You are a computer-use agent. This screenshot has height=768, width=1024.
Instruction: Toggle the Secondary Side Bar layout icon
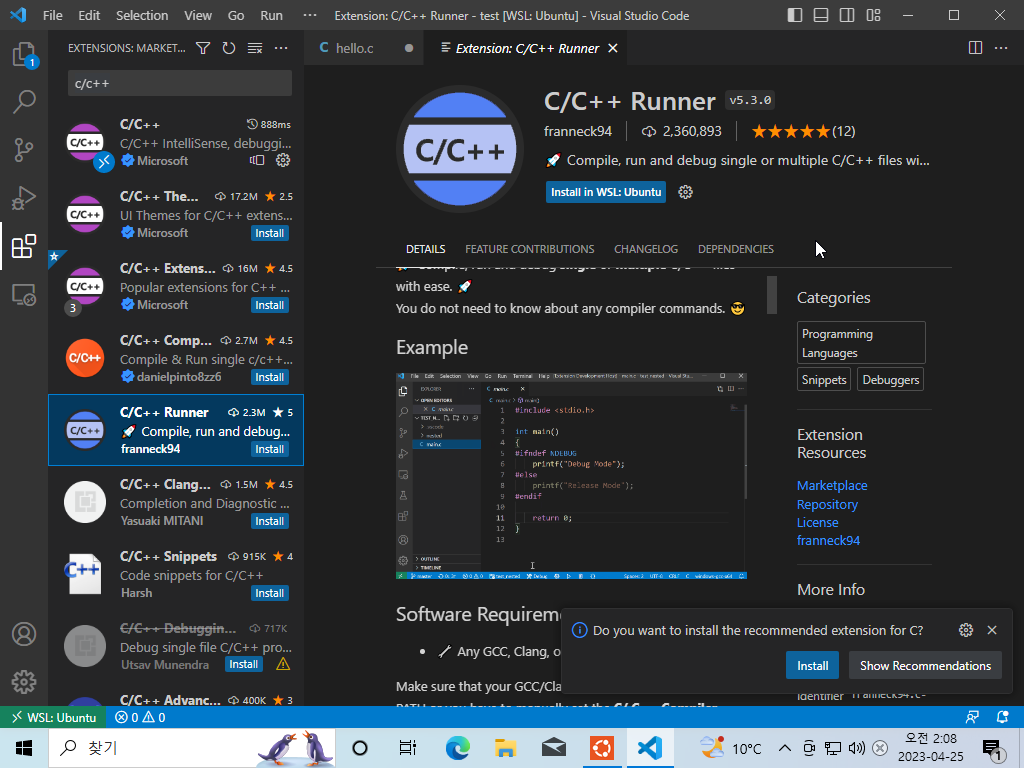point(847,15)
